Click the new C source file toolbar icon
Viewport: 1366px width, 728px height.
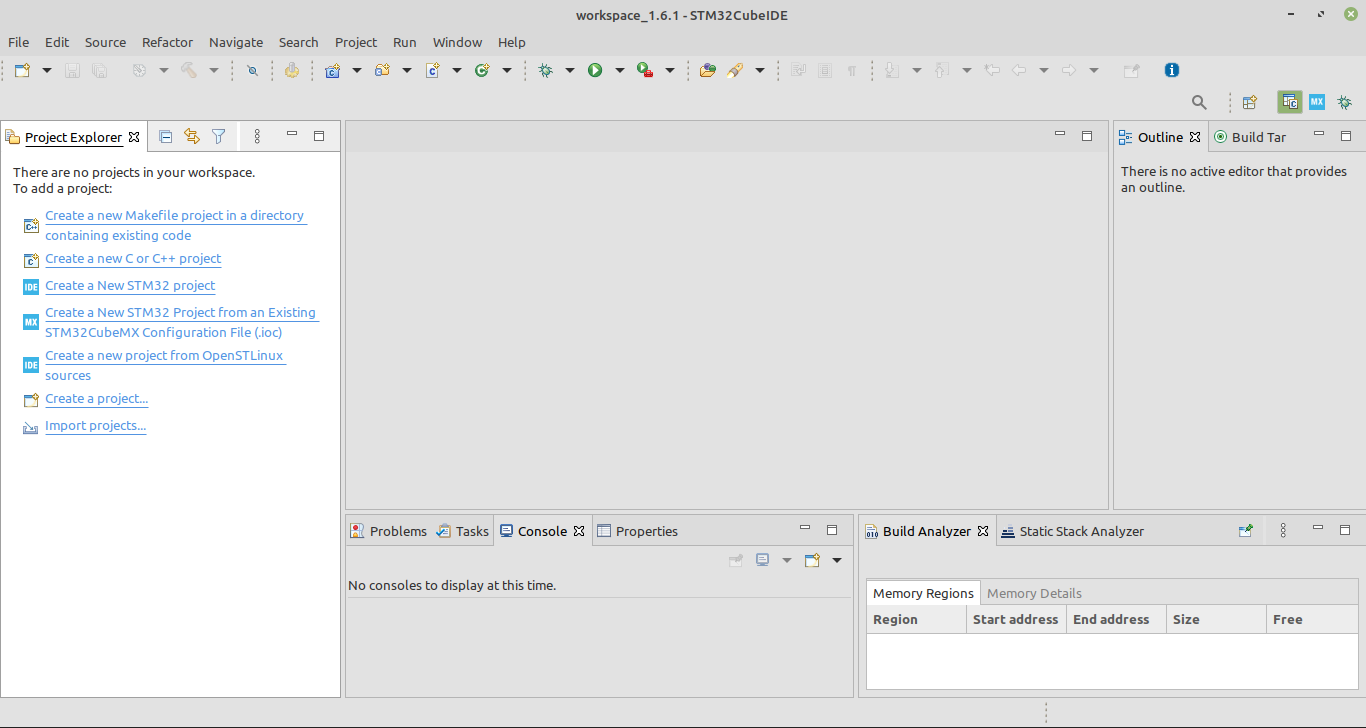[432, 70]
